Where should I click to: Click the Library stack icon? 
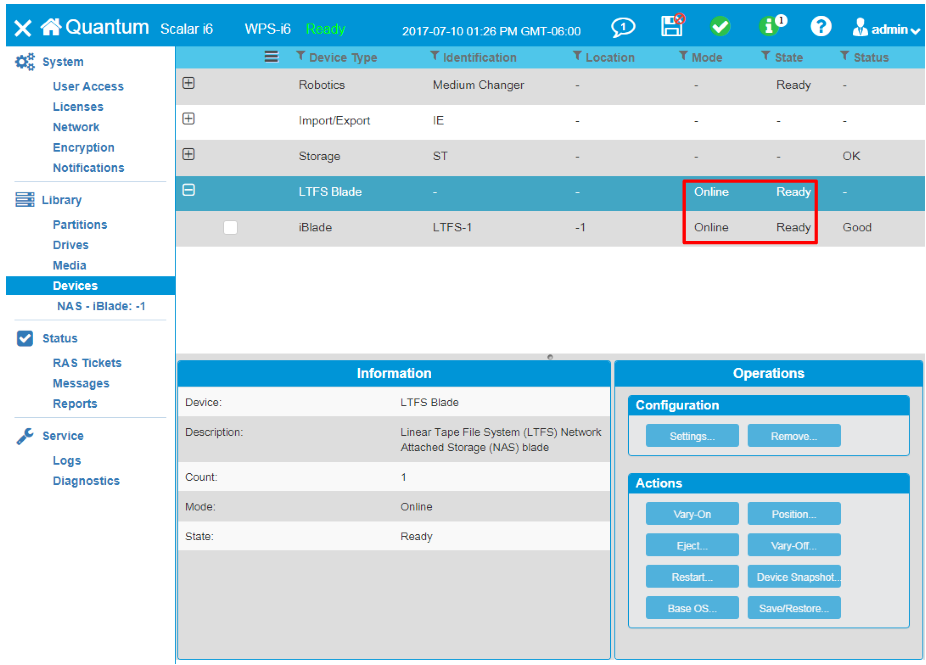pos(24,200)
